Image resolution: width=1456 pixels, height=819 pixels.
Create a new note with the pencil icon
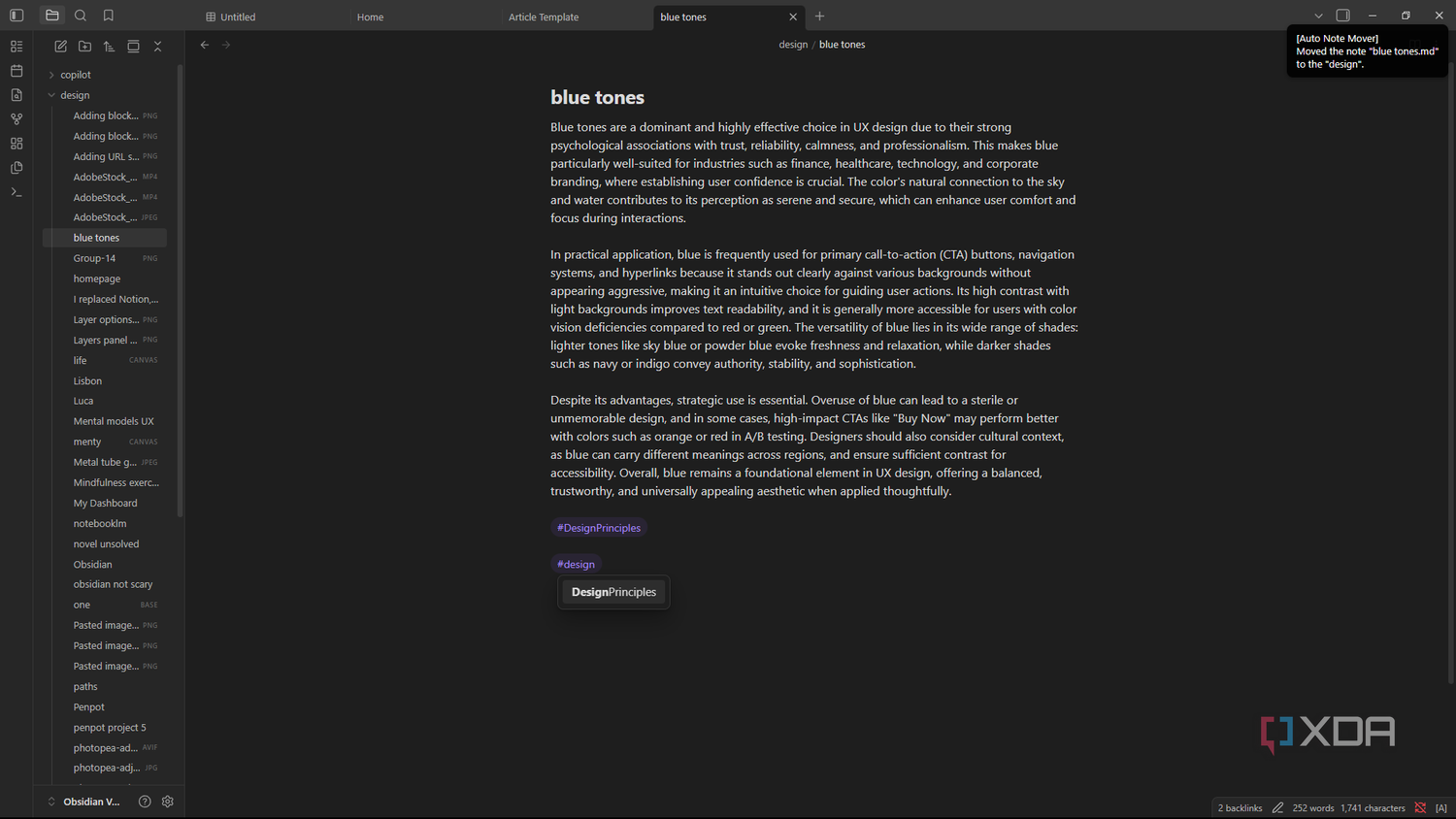click(61, 47)
